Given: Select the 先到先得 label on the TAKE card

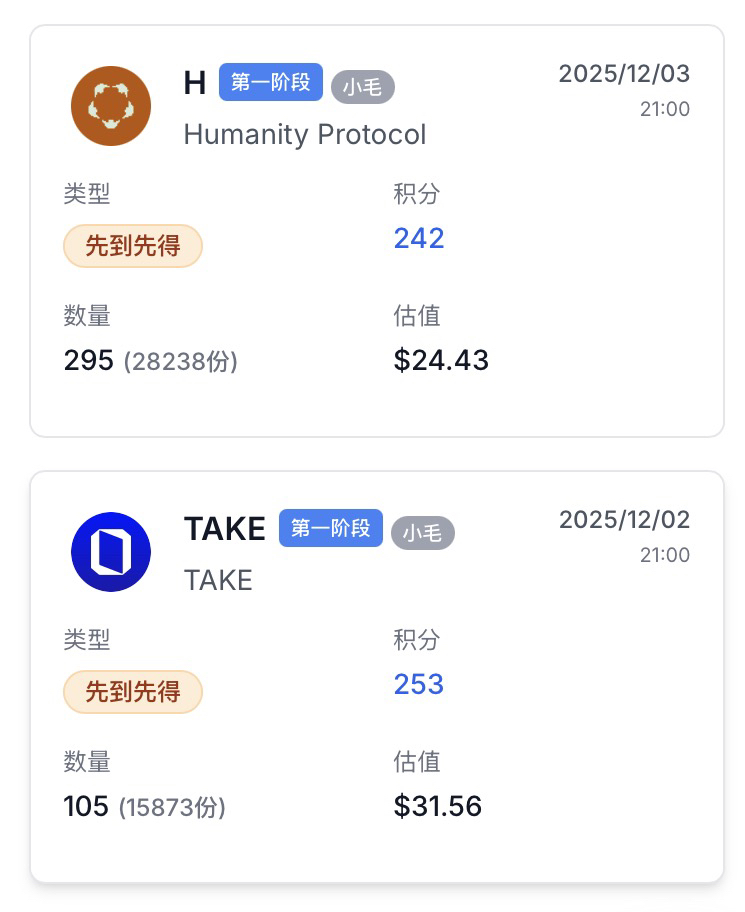Looking at the screenshot, I should click(x=133, y=691).
